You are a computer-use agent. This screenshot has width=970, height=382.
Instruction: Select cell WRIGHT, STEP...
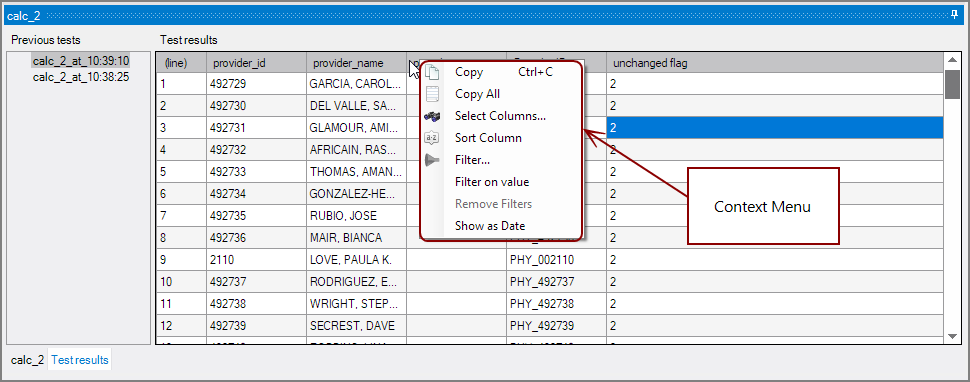(x=356, y=303)
